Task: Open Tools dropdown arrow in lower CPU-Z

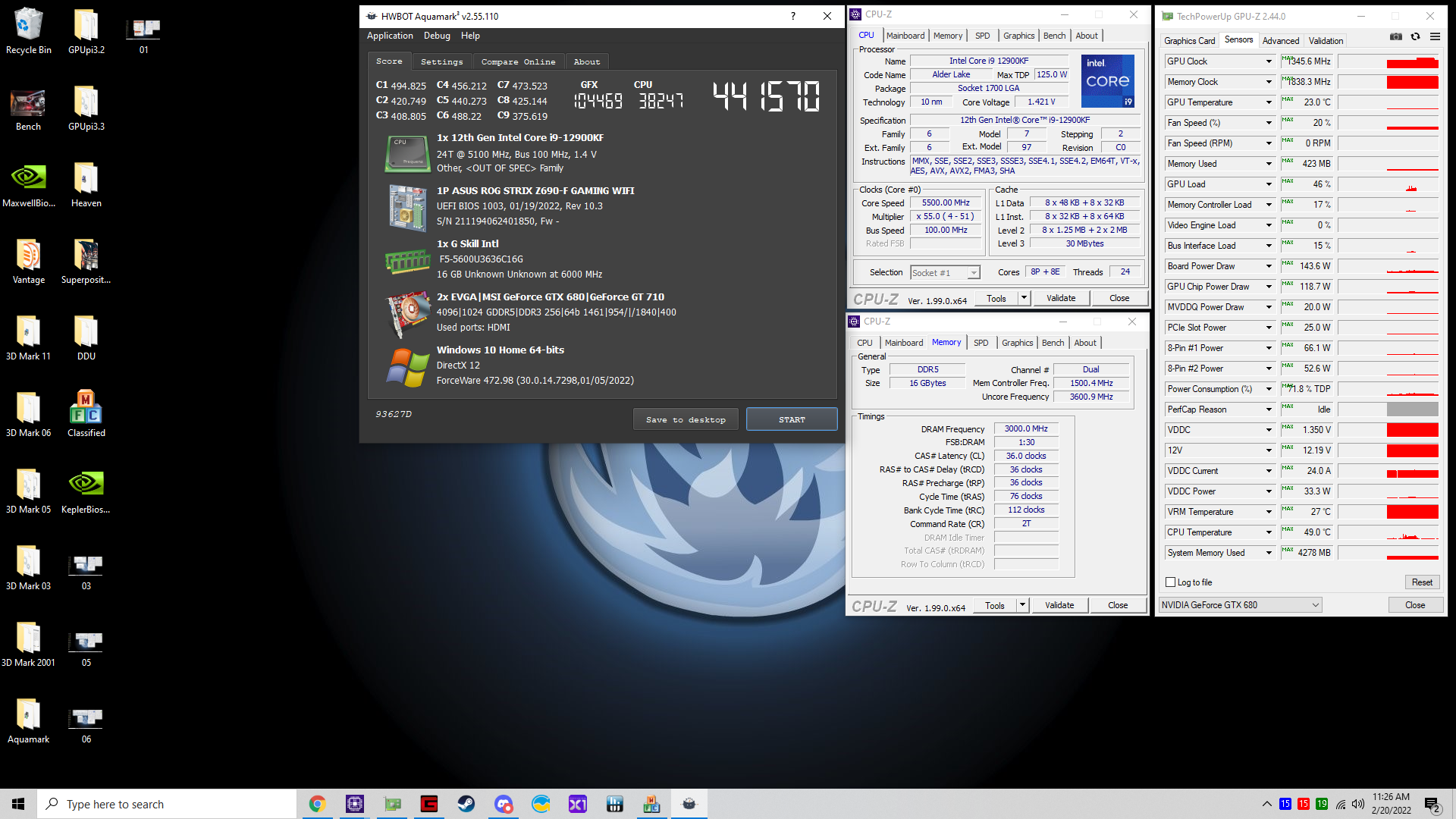Action: pyautogui.click(x=1022, y=605)
